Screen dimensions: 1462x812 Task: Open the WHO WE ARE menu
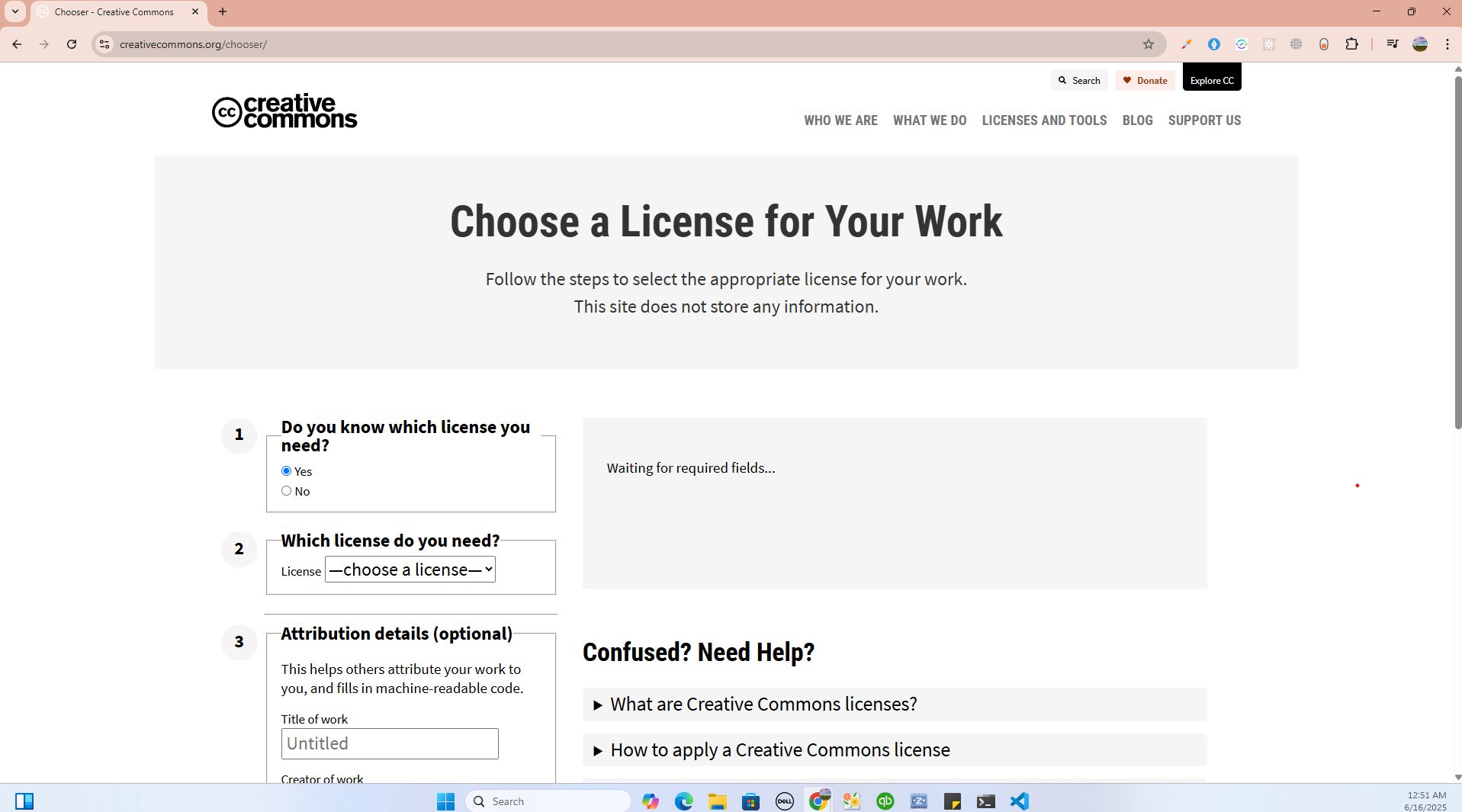(840, 120)
